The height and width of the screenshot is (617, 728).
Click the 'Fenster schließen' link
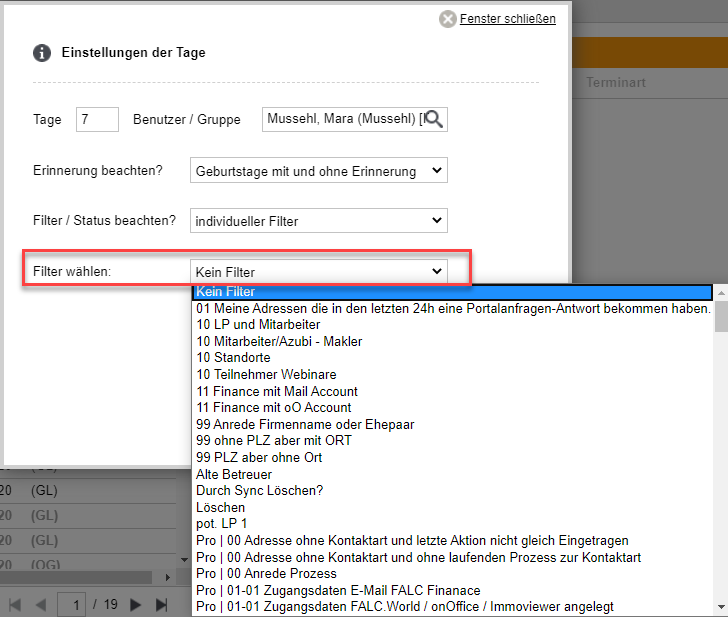click(x=507, y=19)
